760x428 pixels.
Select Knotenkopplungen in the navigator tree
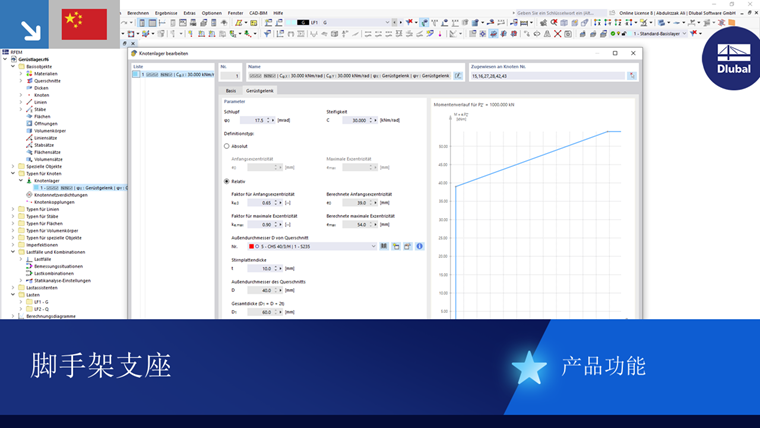tap(54, 202)
